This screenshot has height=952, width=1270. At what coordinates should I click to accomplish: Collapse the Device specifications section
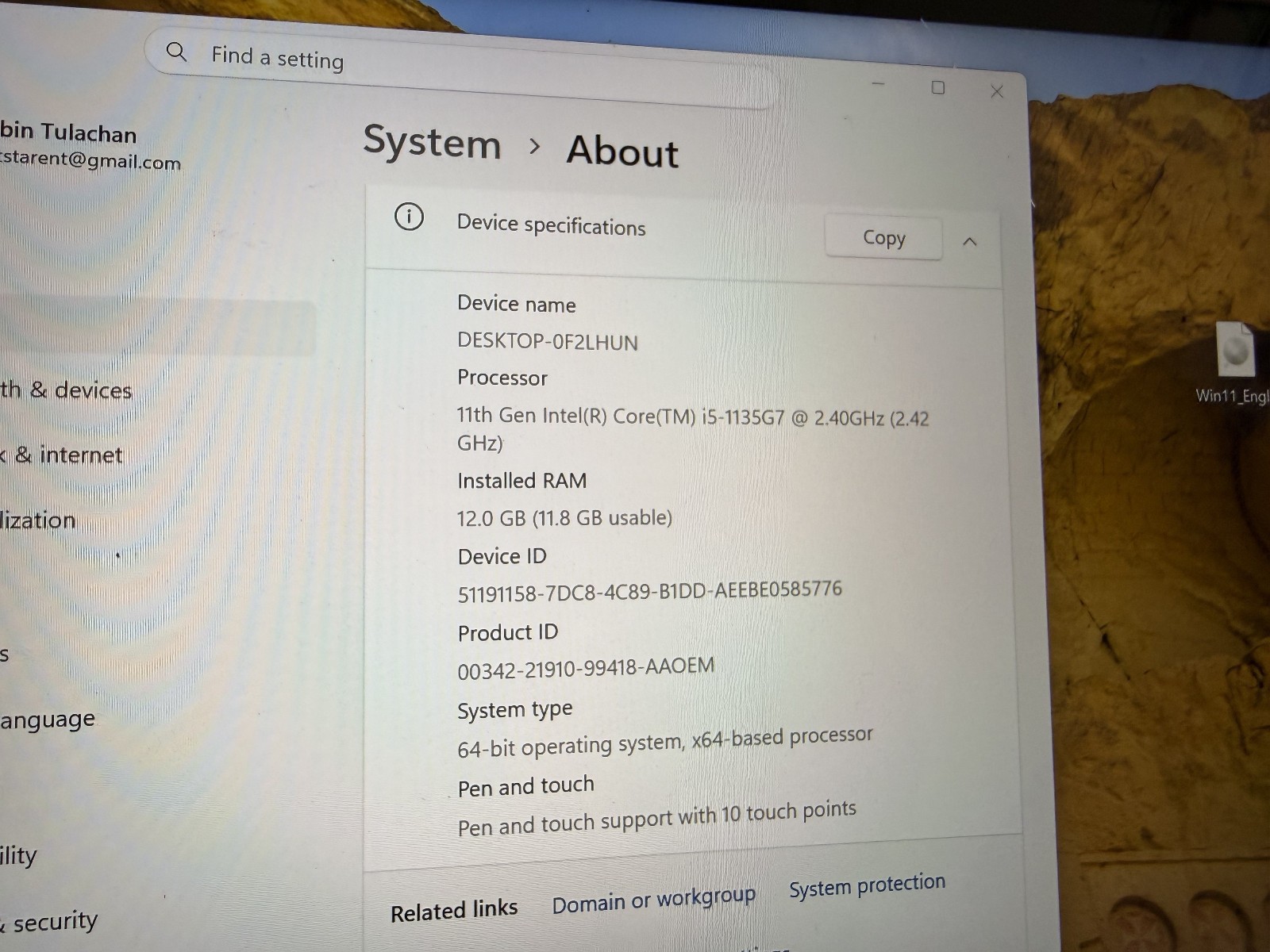(x=969, y=241)
